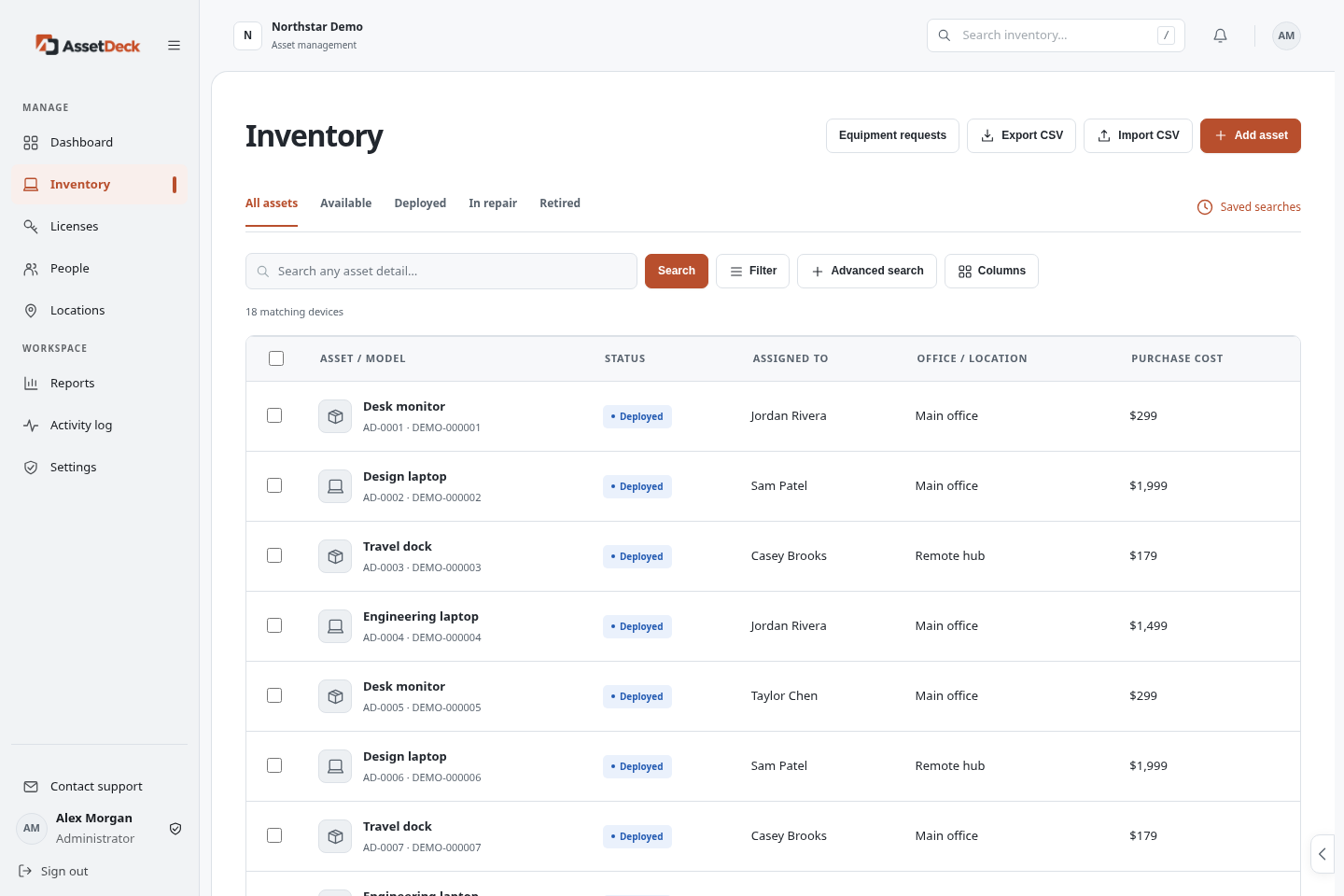Open Equipment requests
Image resolution: width=1344 pixels, height=896 pixels.
(x=892, y=135)
